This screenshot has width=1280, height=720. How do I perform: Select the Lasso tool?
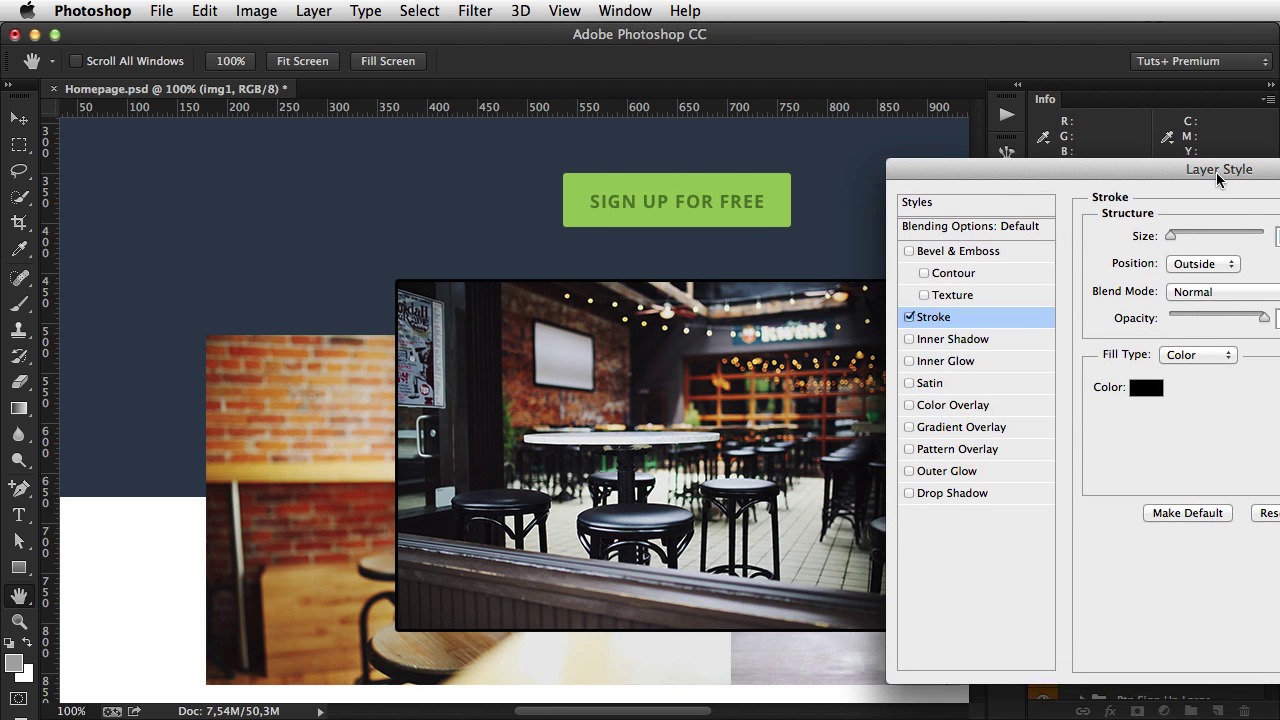click(x=19, y=171)
